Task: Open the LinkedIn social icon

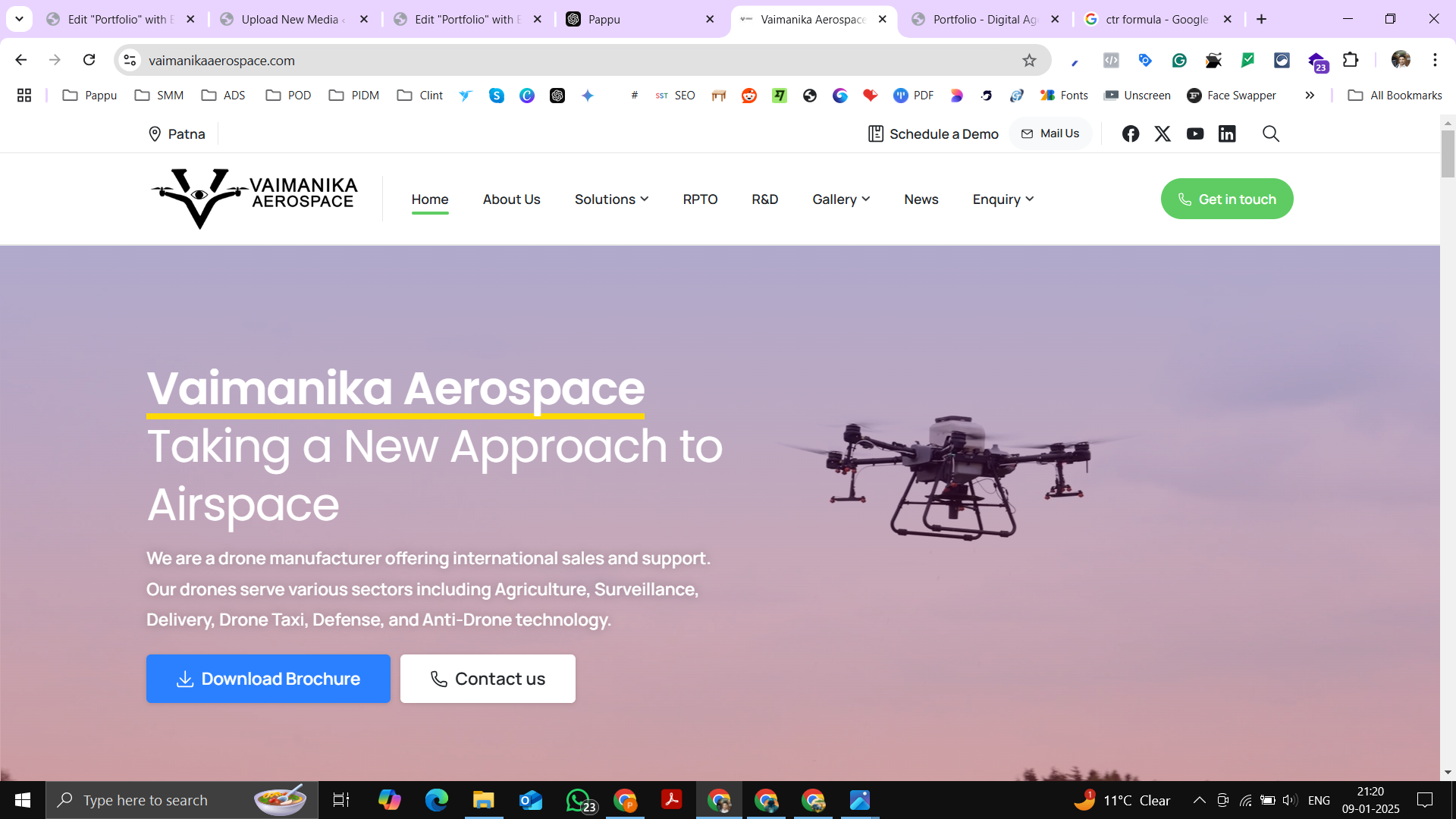Action: 1227,134
